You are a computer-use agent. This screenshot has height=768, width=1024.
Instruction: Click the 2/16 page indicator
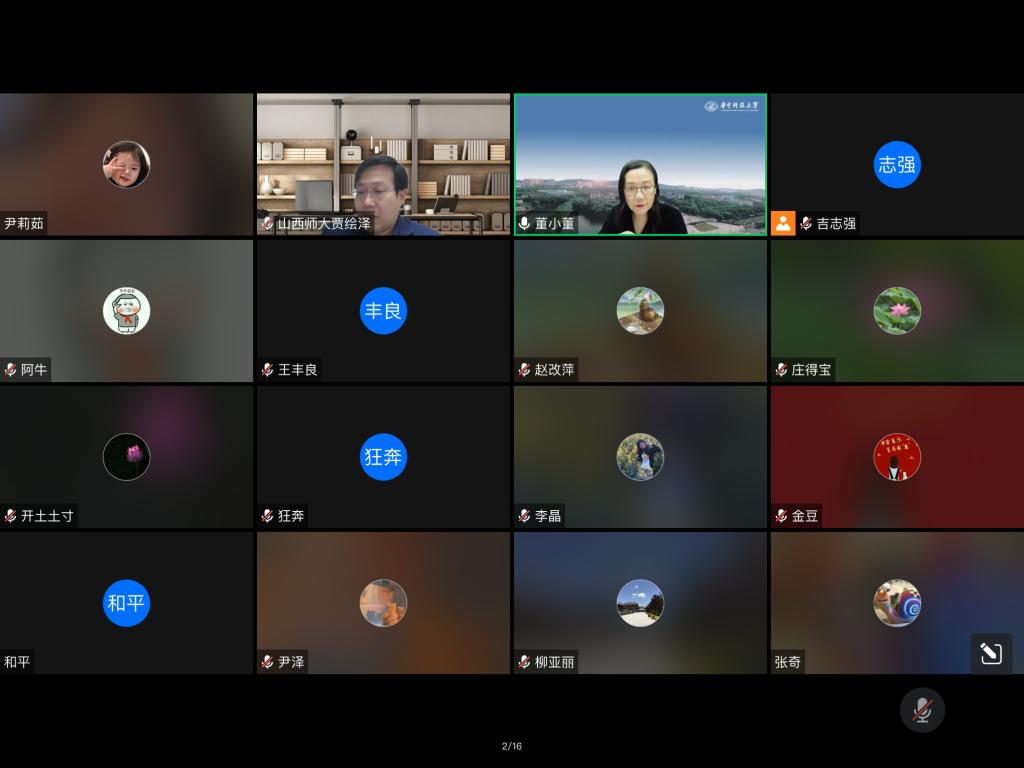pos(512,746)
